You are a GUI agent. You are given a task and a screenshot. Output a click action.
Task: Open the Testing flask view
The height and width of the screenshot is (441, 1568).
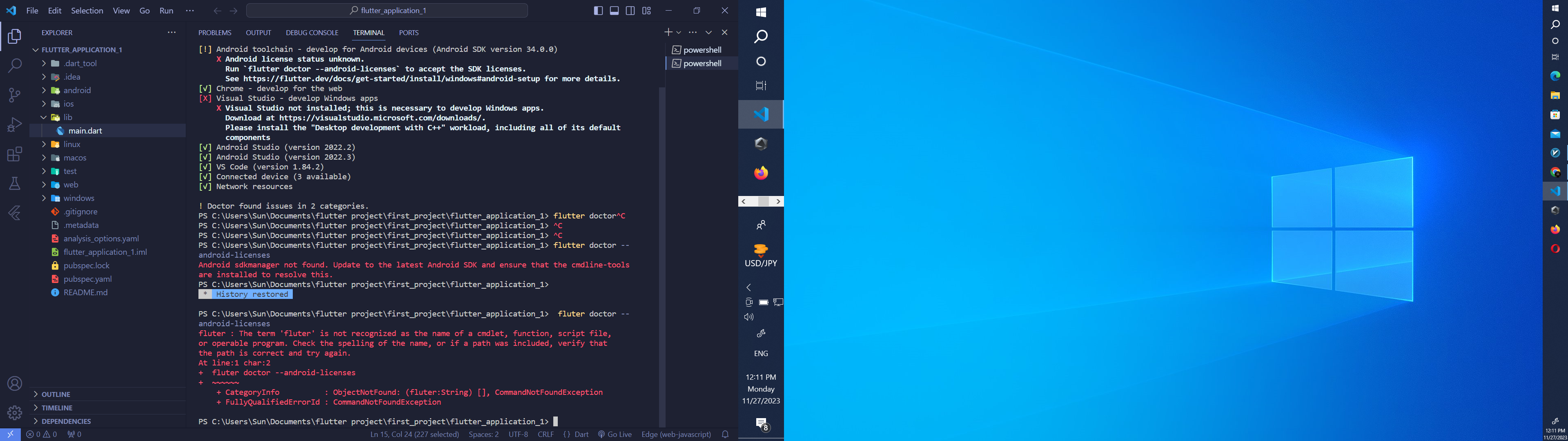[x=15, y=183]
